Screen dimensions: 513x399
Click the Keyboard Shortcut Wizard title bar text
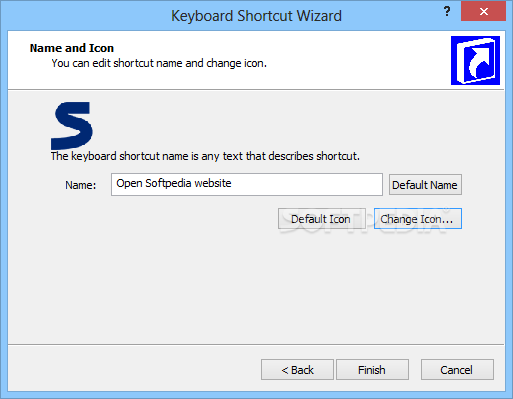tap(256, 16)
